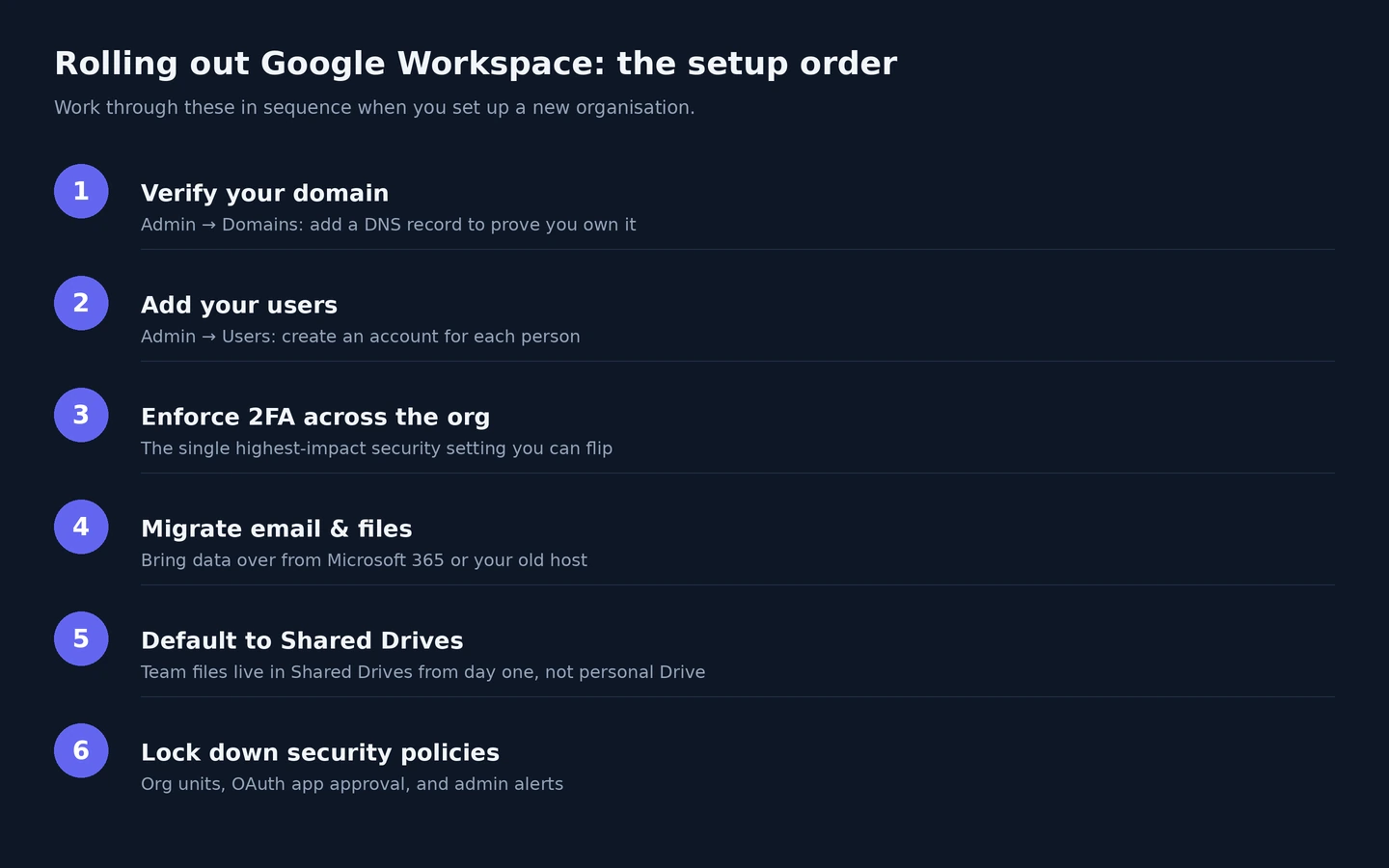Click the step 2 number badge

[81, 303]
